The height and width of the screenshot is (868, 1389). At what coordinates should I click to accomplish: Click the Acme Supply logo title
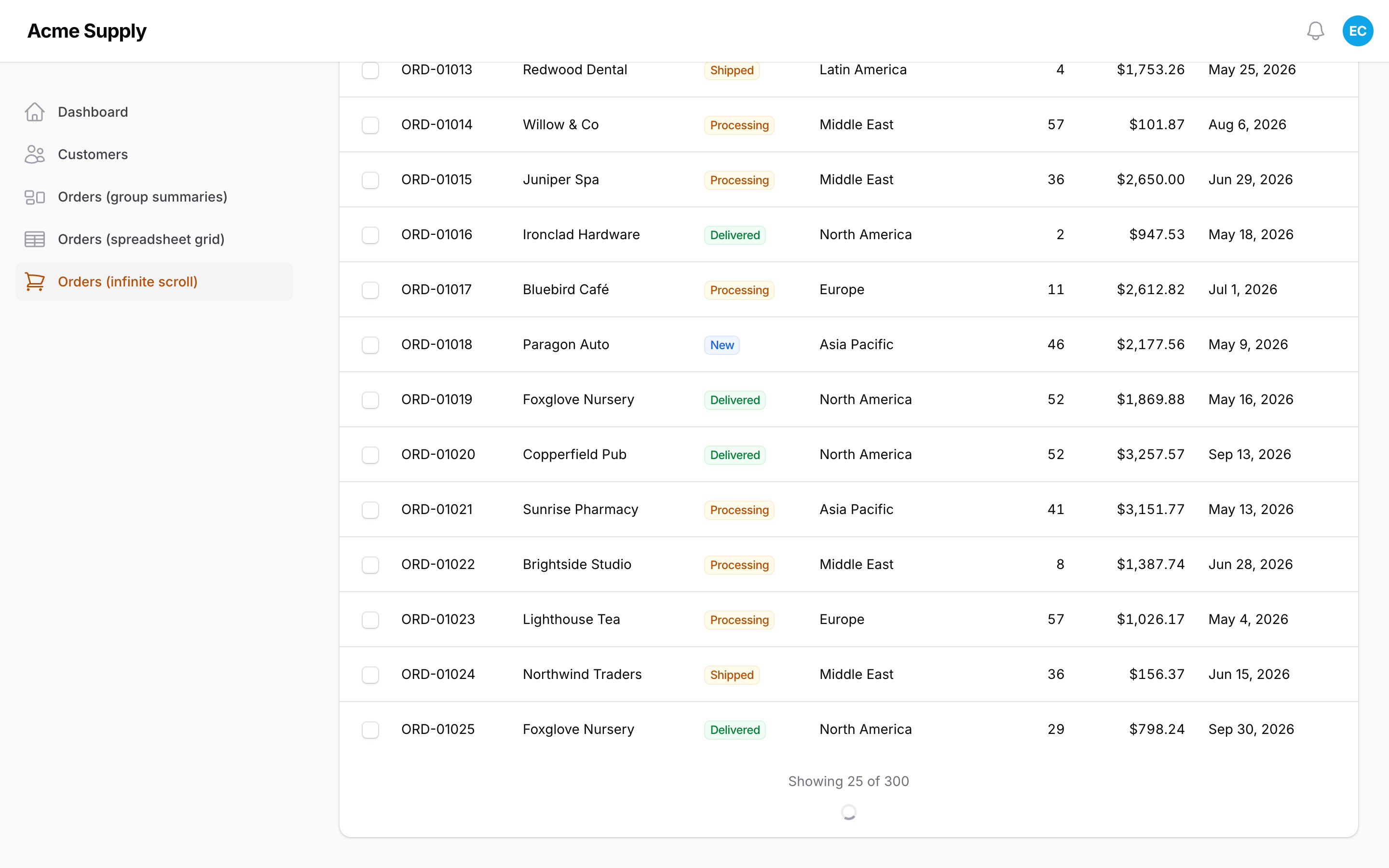click(87, 31)
